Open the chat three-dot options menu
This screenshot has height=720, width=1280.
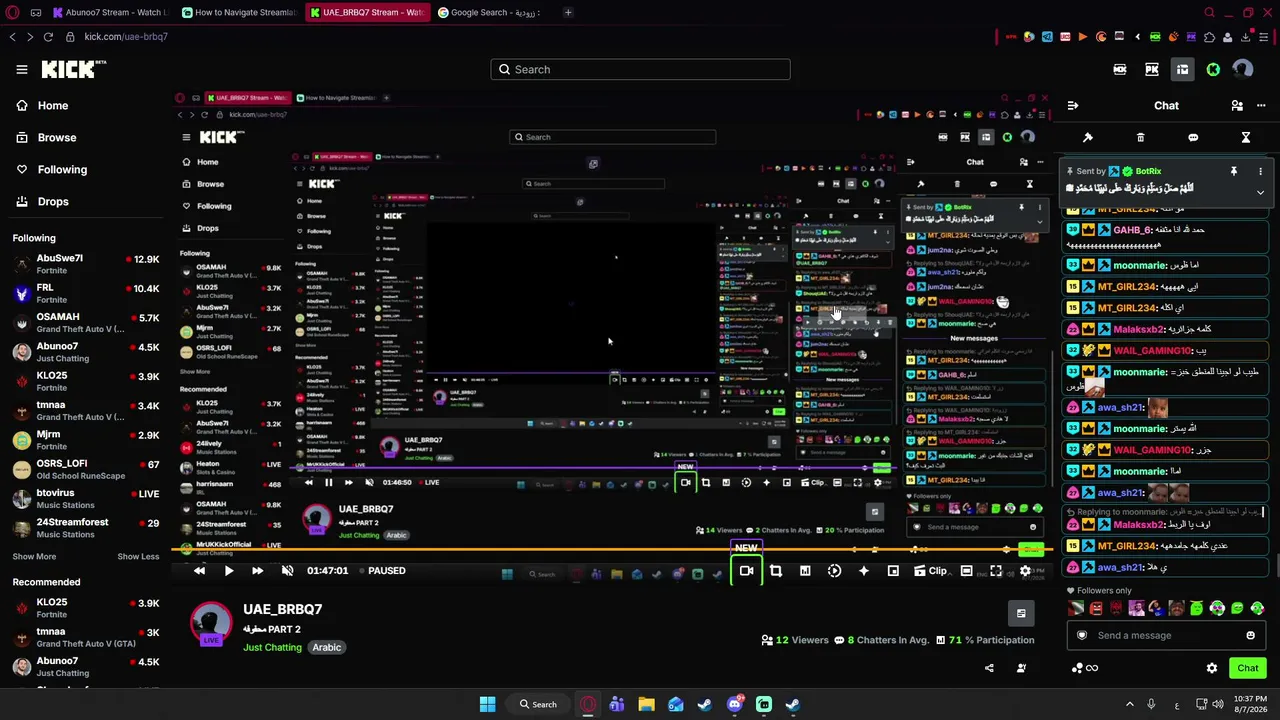coord(1260,105)
